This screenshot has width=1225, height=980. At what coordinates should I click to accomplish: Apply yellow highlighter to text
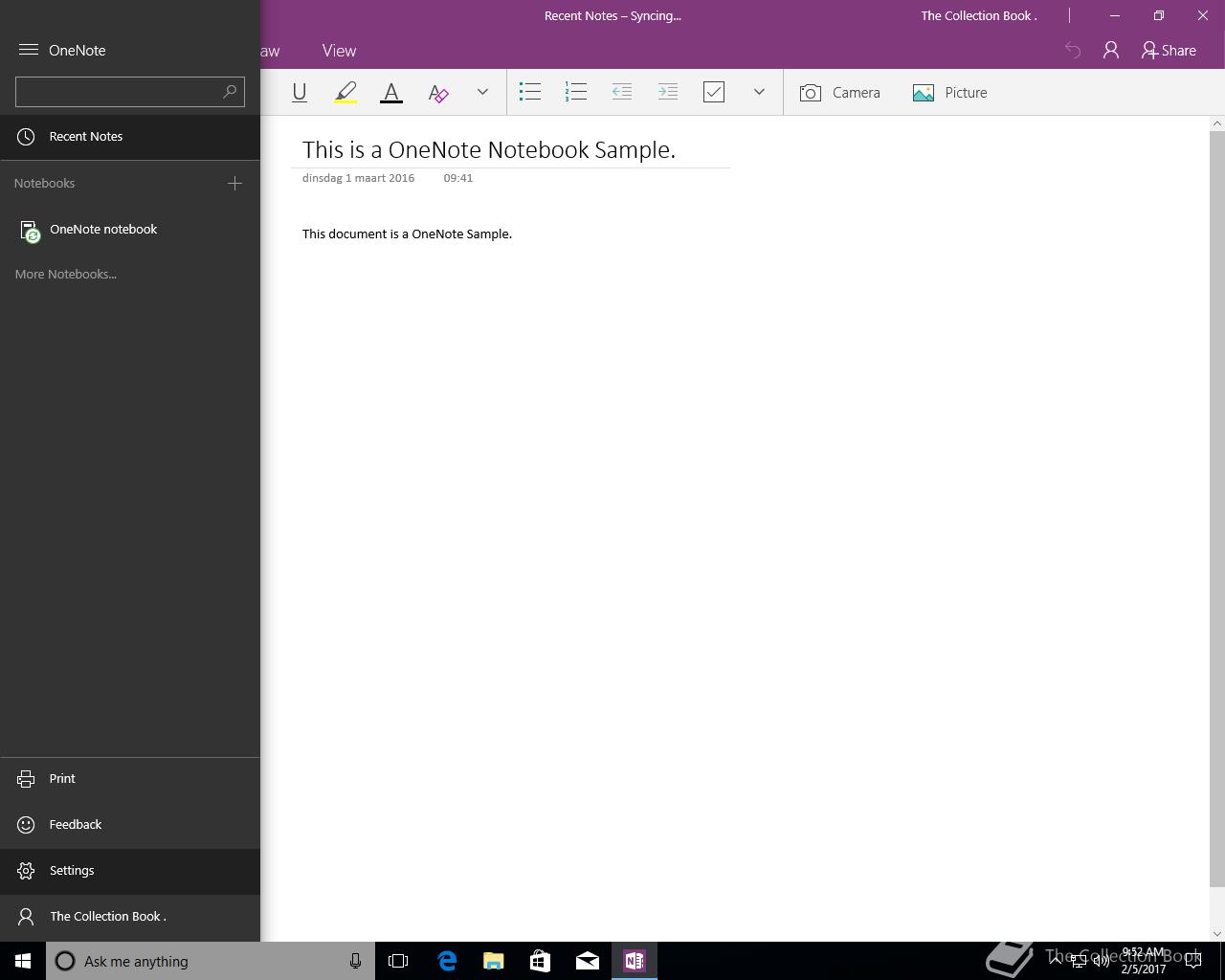click(345, 92)
